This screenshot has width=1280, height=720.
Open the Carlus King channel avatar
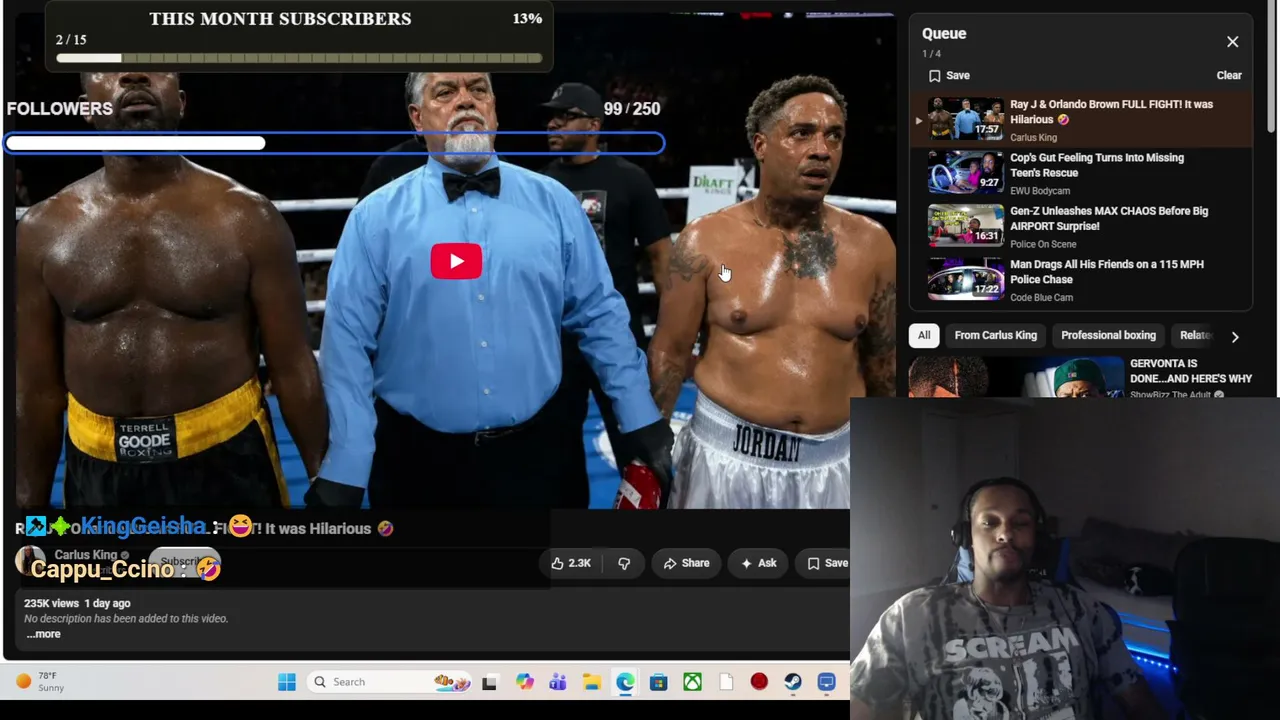point(30,562)
